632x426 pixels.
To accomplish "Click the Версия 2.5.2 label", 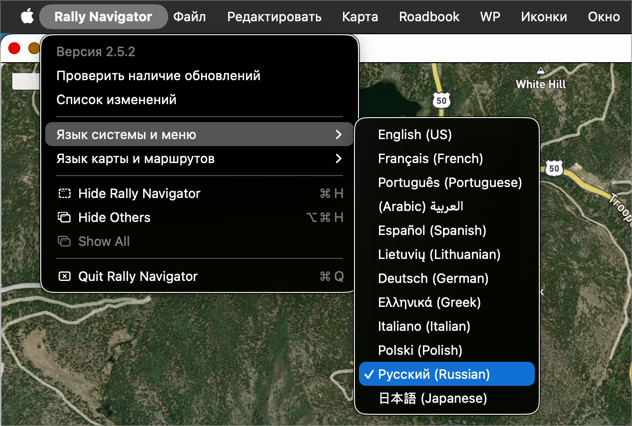I will pyautogui.click(x=96, y=52).
